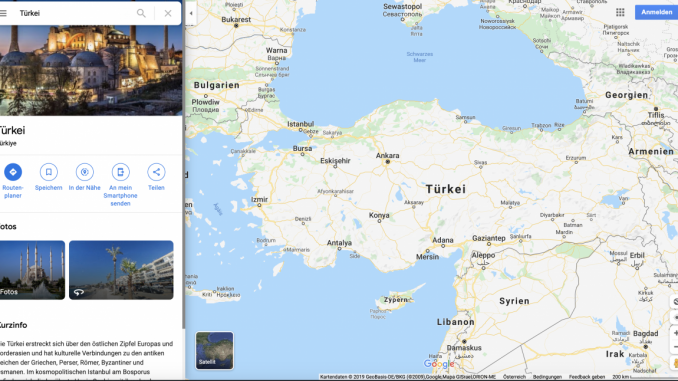
Task: Click the Bagdad city label
Action: point(646,334)
